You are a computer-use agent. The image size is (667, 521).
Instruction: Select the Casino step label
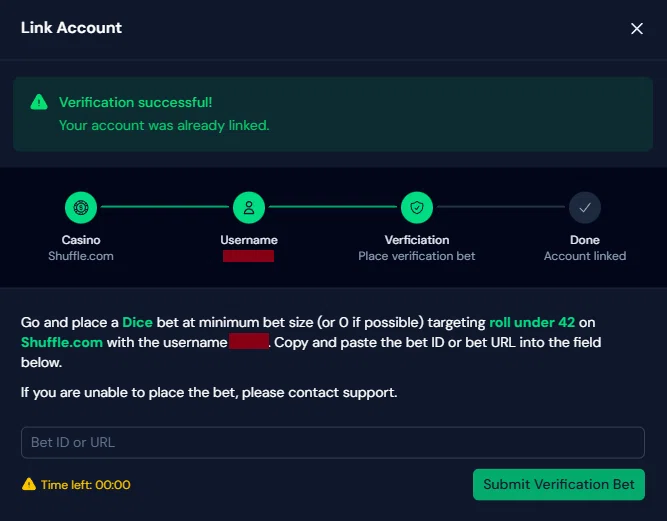pyautogui.click(x=81, y=240)
